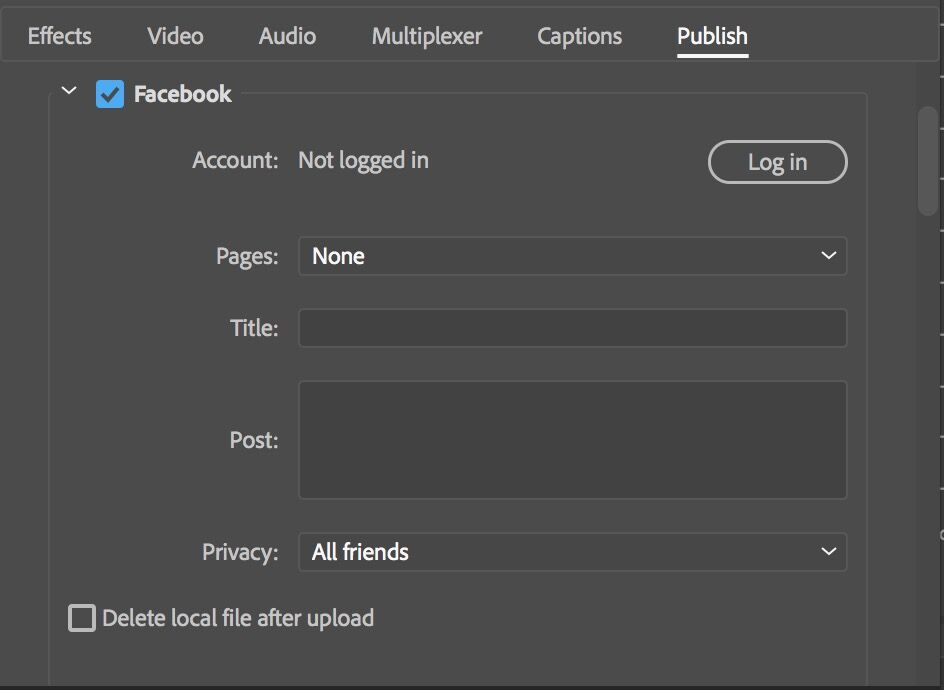Screen dimensions: 944x690
Task: Open the Video tab
Action: click(175, 36)
